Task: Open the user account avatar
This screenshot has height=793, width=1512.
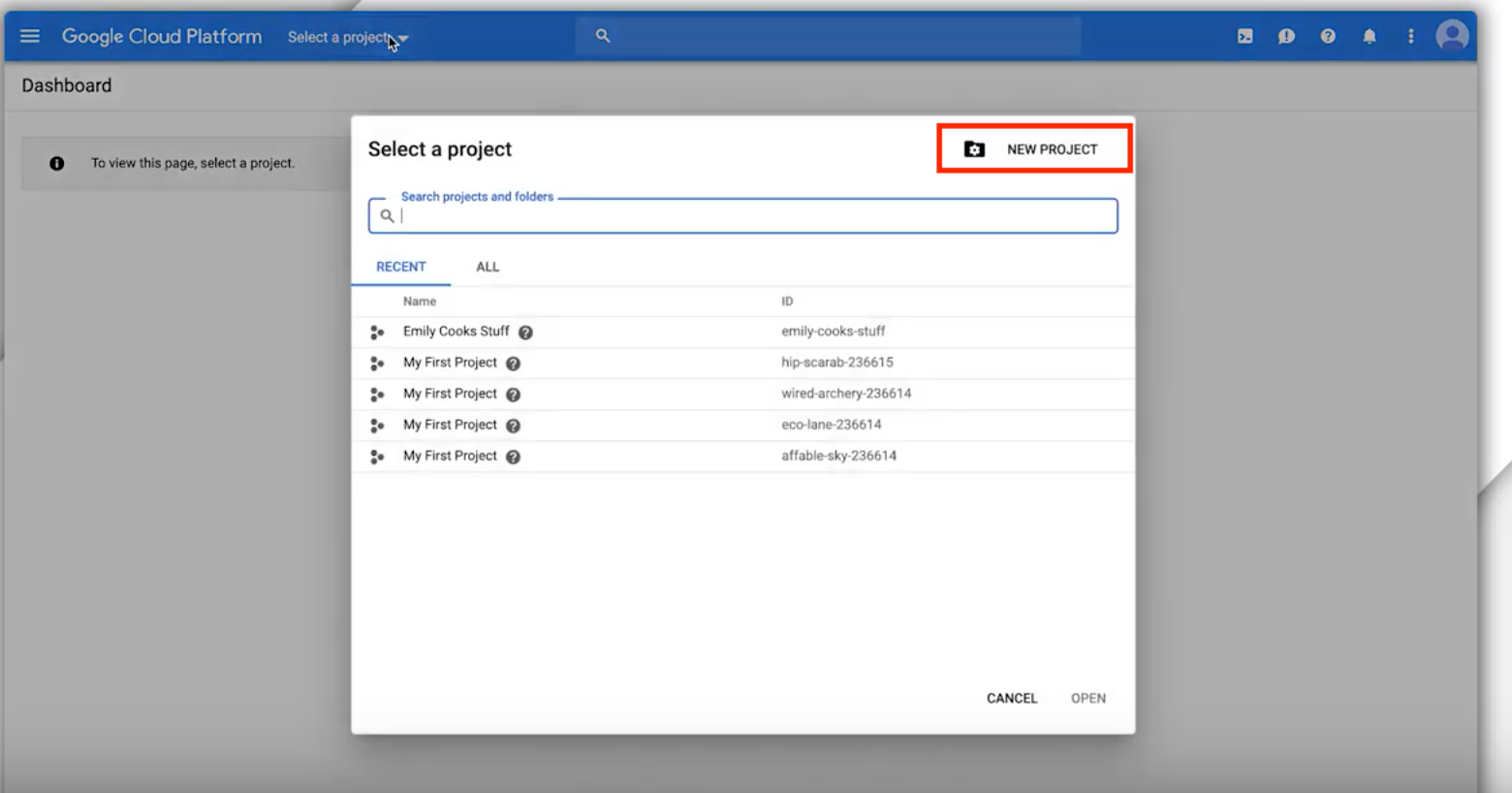Action: click(1452, 36)
